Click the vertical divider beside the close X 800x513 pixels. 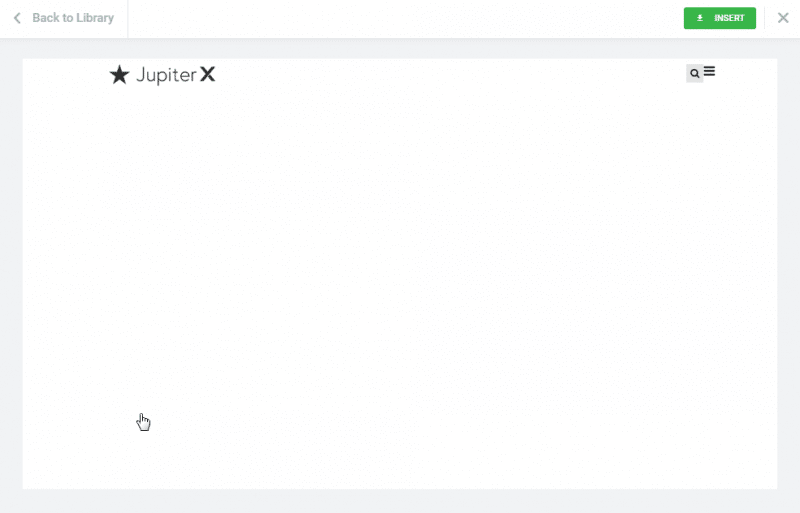pos(764,18)
